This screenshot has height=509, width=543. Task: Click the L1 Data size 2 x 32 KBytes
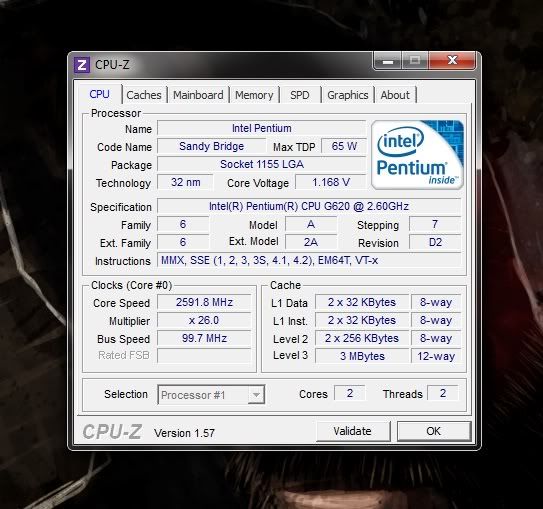coord(362,302)
